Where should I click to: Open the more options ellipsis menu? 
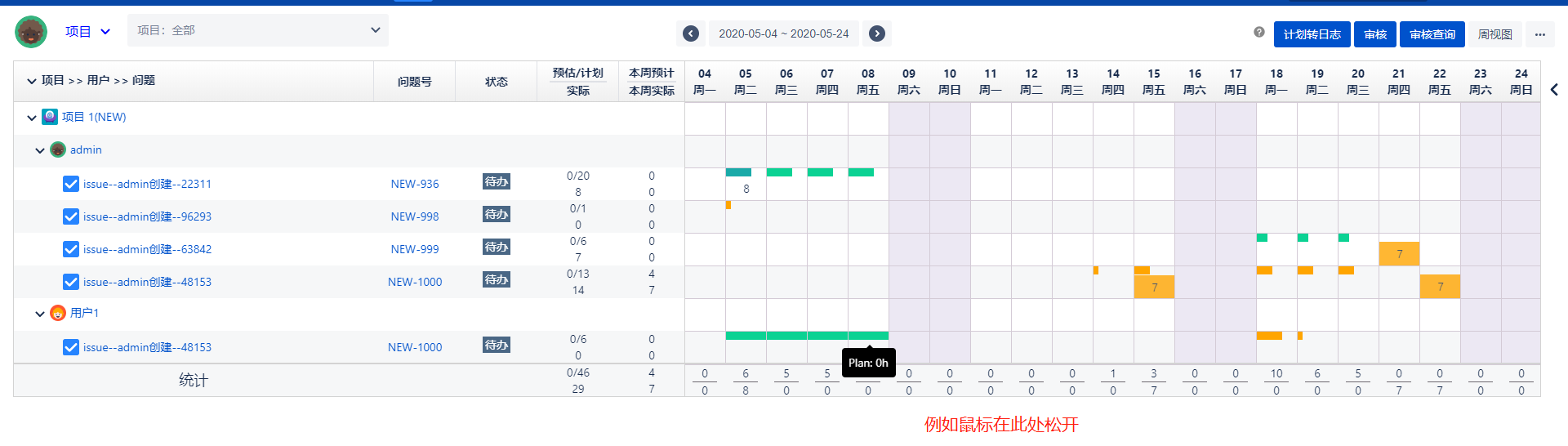[1540, 34]
